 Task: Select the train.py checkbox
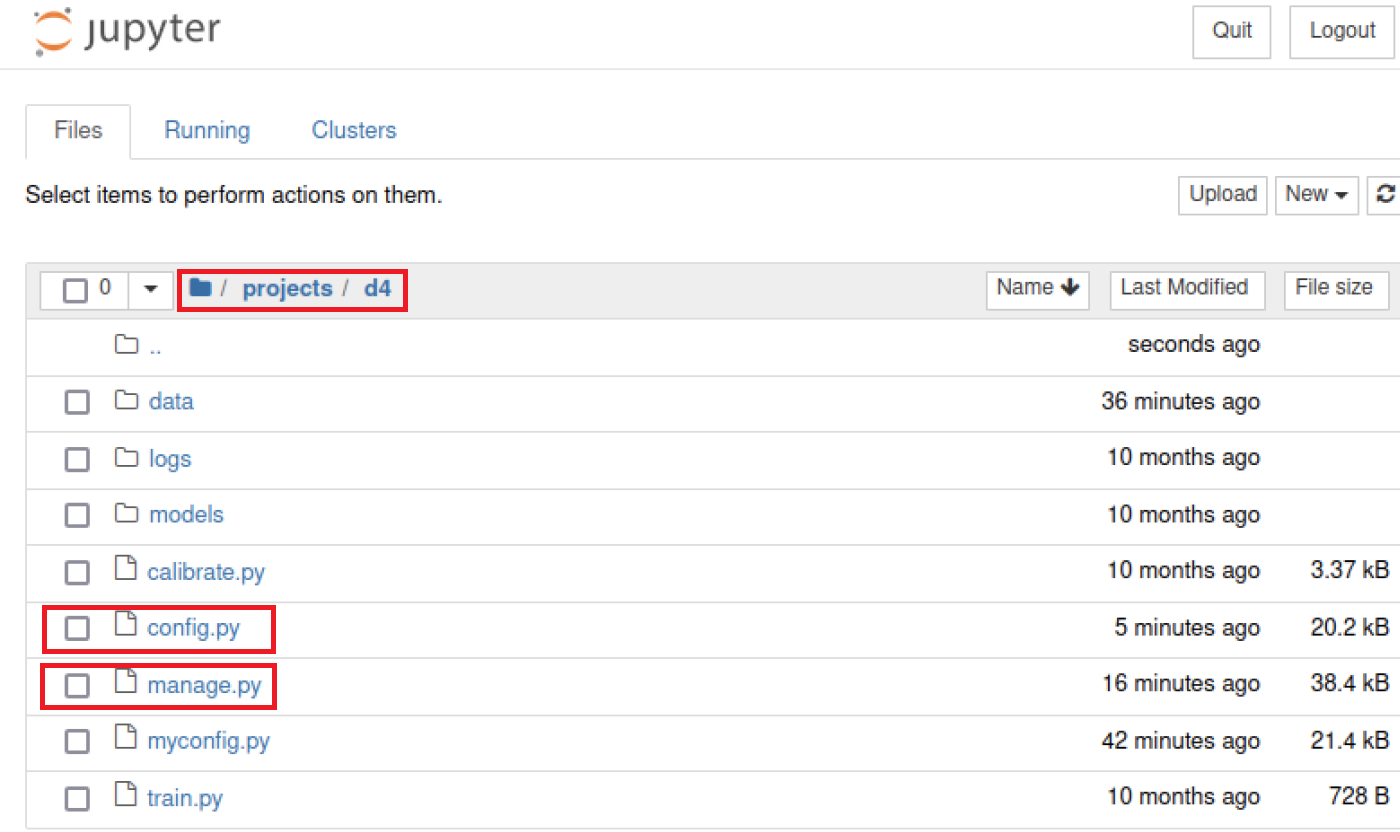tap(77, 799)
